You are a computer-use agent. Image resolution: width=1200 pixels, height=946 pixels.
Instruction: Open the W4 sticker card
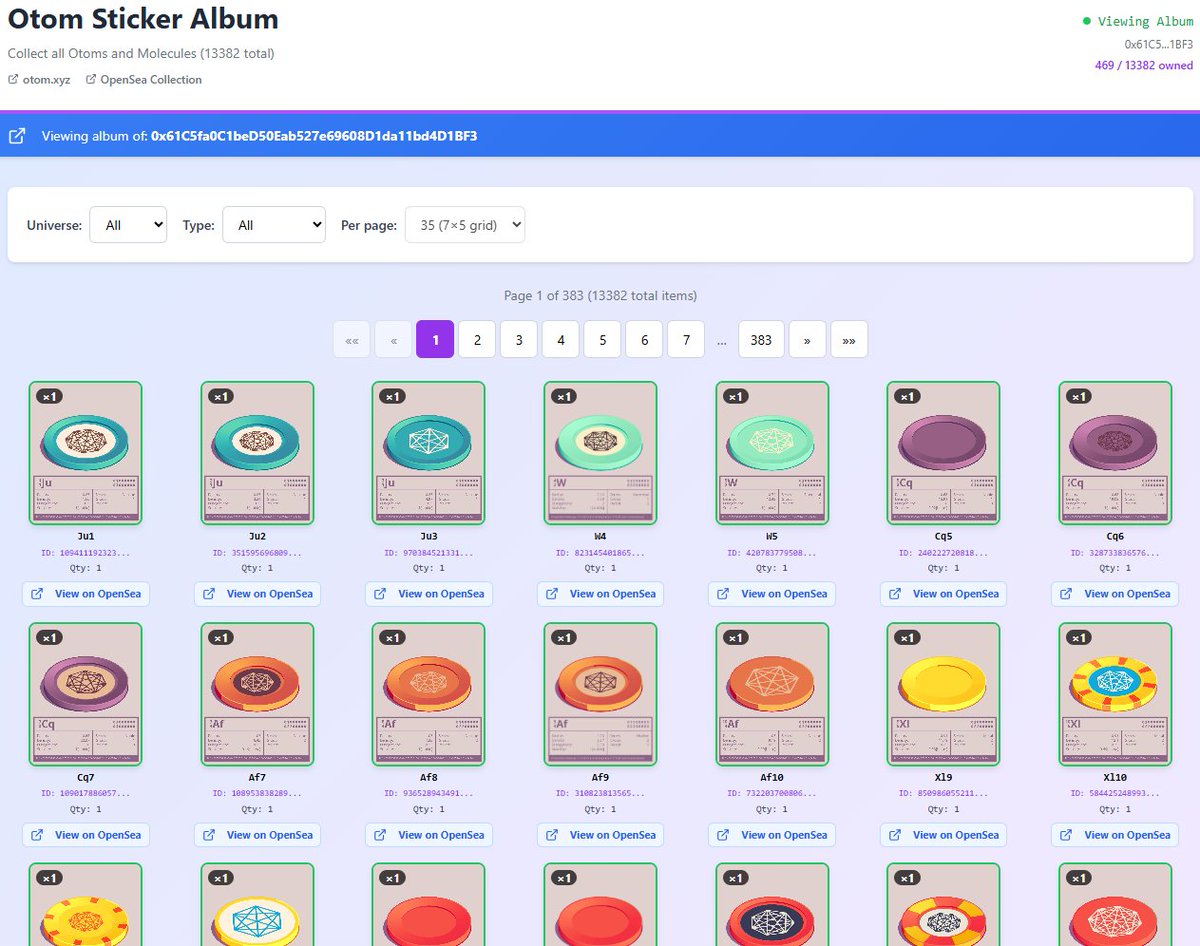(600, 453)
